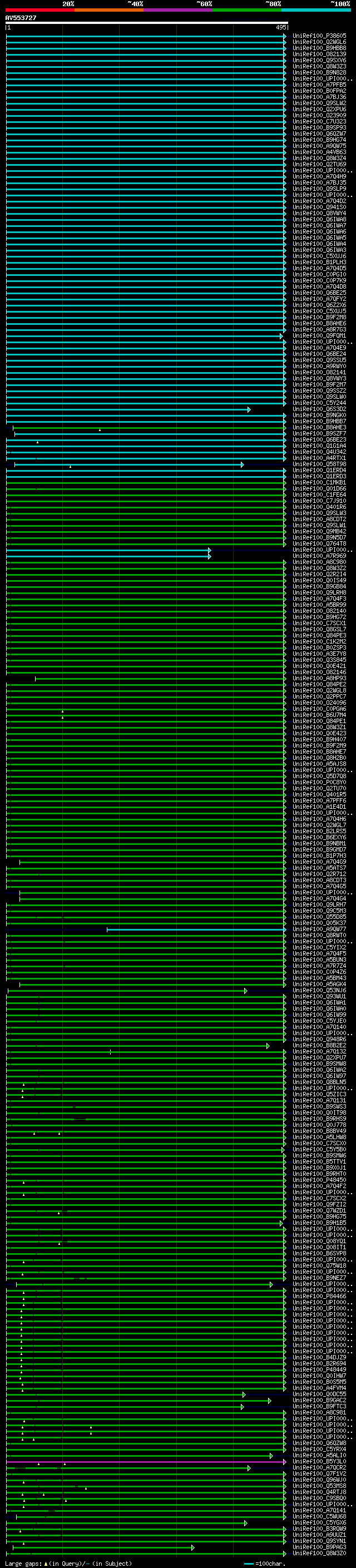Select hit UniRef100_B0FPA2
Image resolution: width=356 pixels, height=1568 pixels.
319,91
